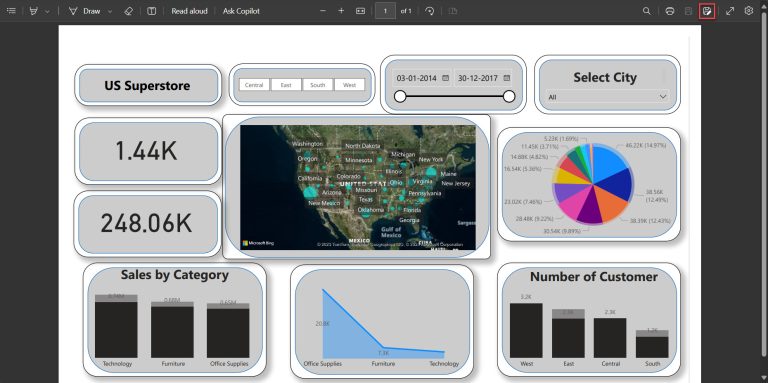Click the California label on the map
Screen dimensions: 768x383
click(310, 178)
